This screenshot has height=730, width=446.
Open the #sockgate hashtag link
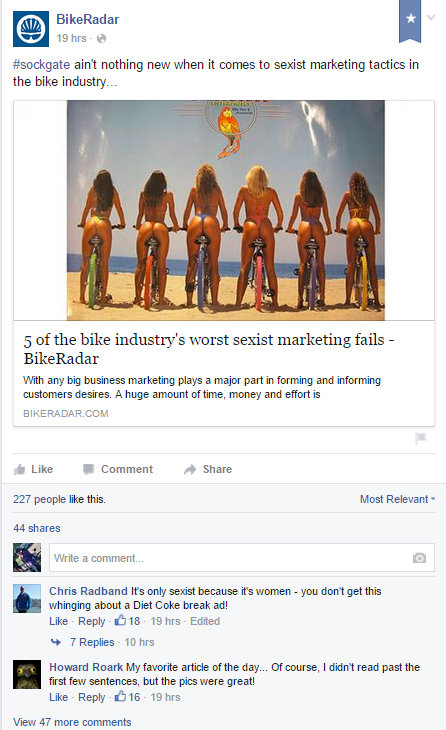click(41, 64)
